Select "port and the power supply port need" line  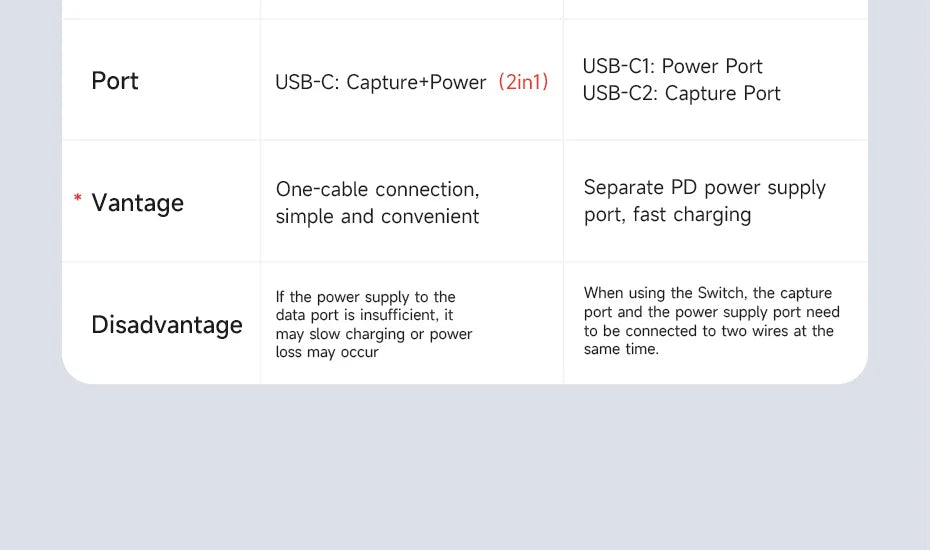point(712,312)
